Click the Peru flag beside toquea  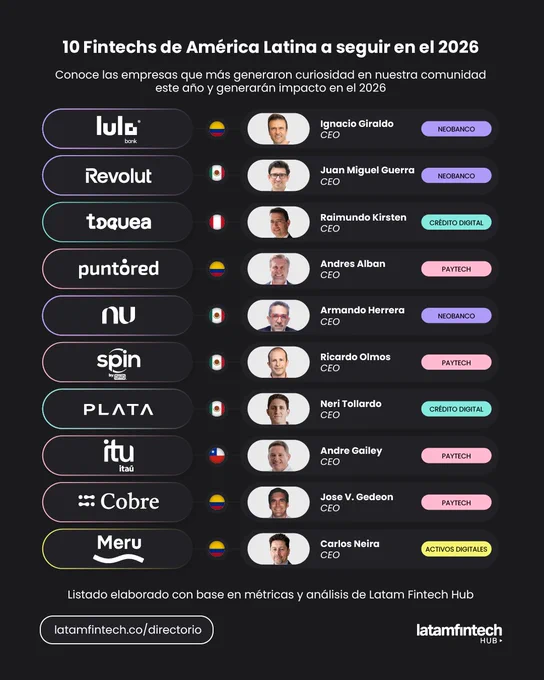point(217,222)
